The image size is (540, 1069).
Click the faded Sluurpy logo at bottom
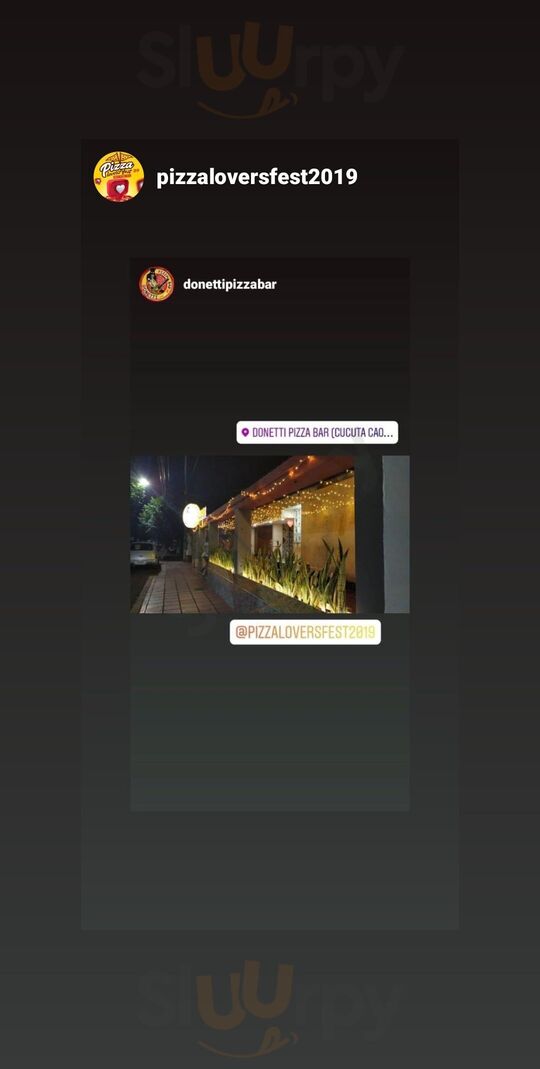pyautogui.click(x=271, y=1008)
